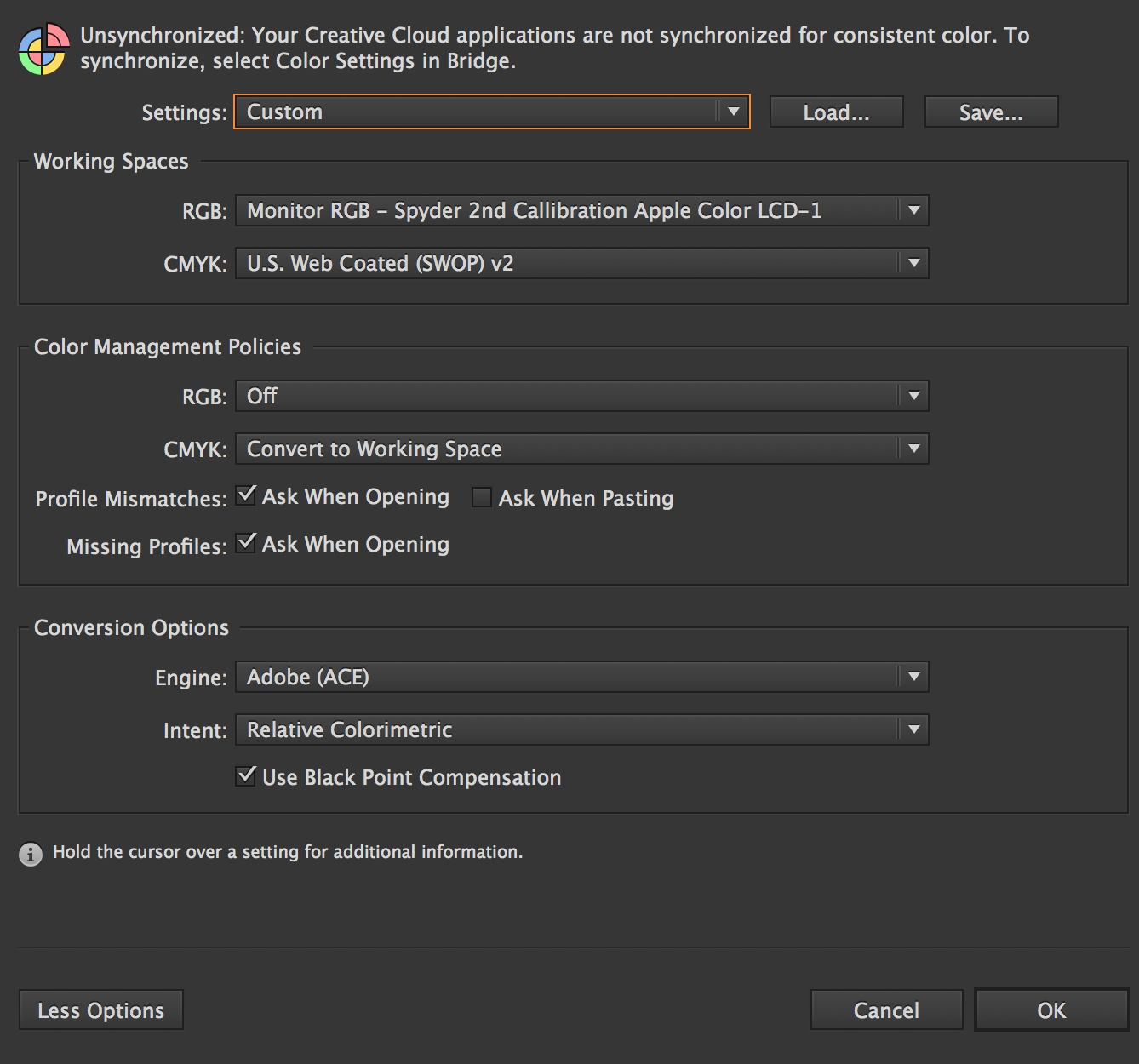Click the Engine: label
The image size is (1139, 1064).
point(191,678)
